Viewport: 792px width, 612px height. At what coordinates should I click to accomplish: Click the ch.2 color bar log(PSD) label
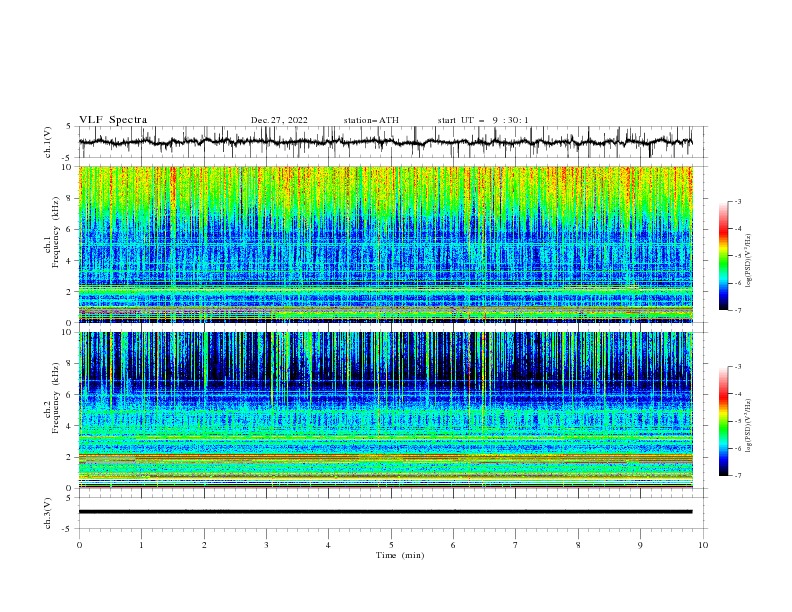point(748,426)
